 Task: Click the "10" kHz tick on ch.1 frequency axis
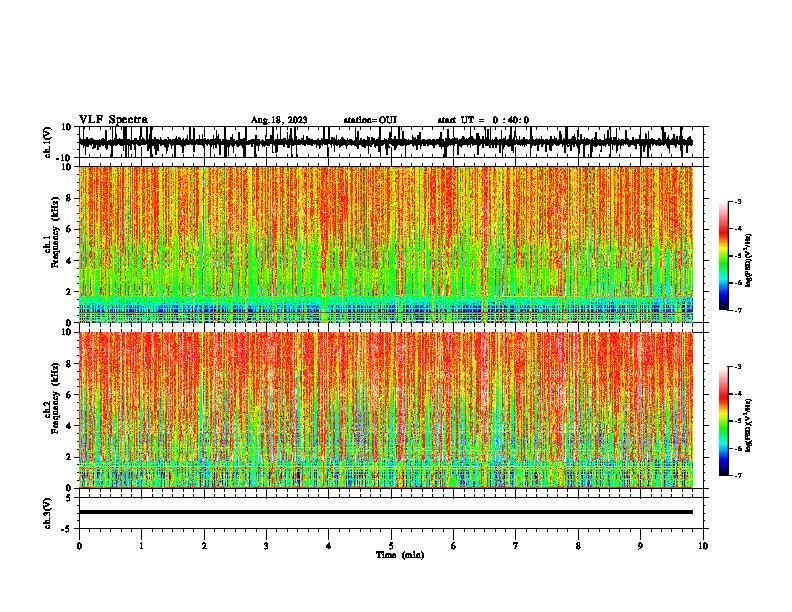tap(67, 167)
